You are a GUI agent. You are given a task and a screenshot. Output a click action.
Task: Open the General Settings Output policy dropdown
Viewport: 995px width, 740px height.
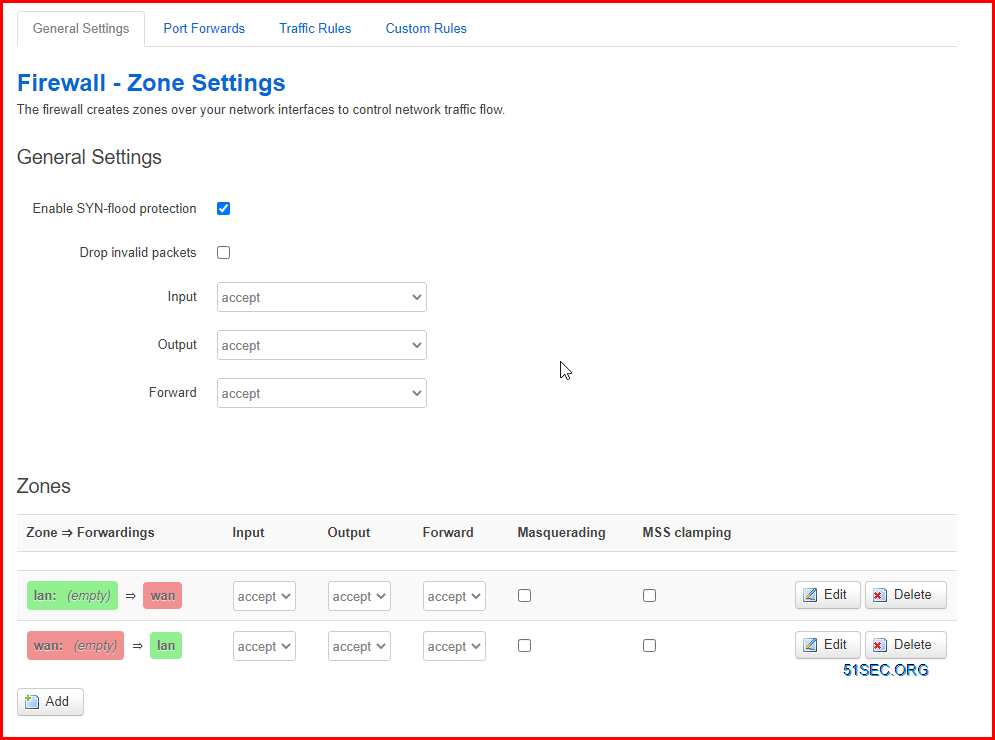[x=322, y=345]
